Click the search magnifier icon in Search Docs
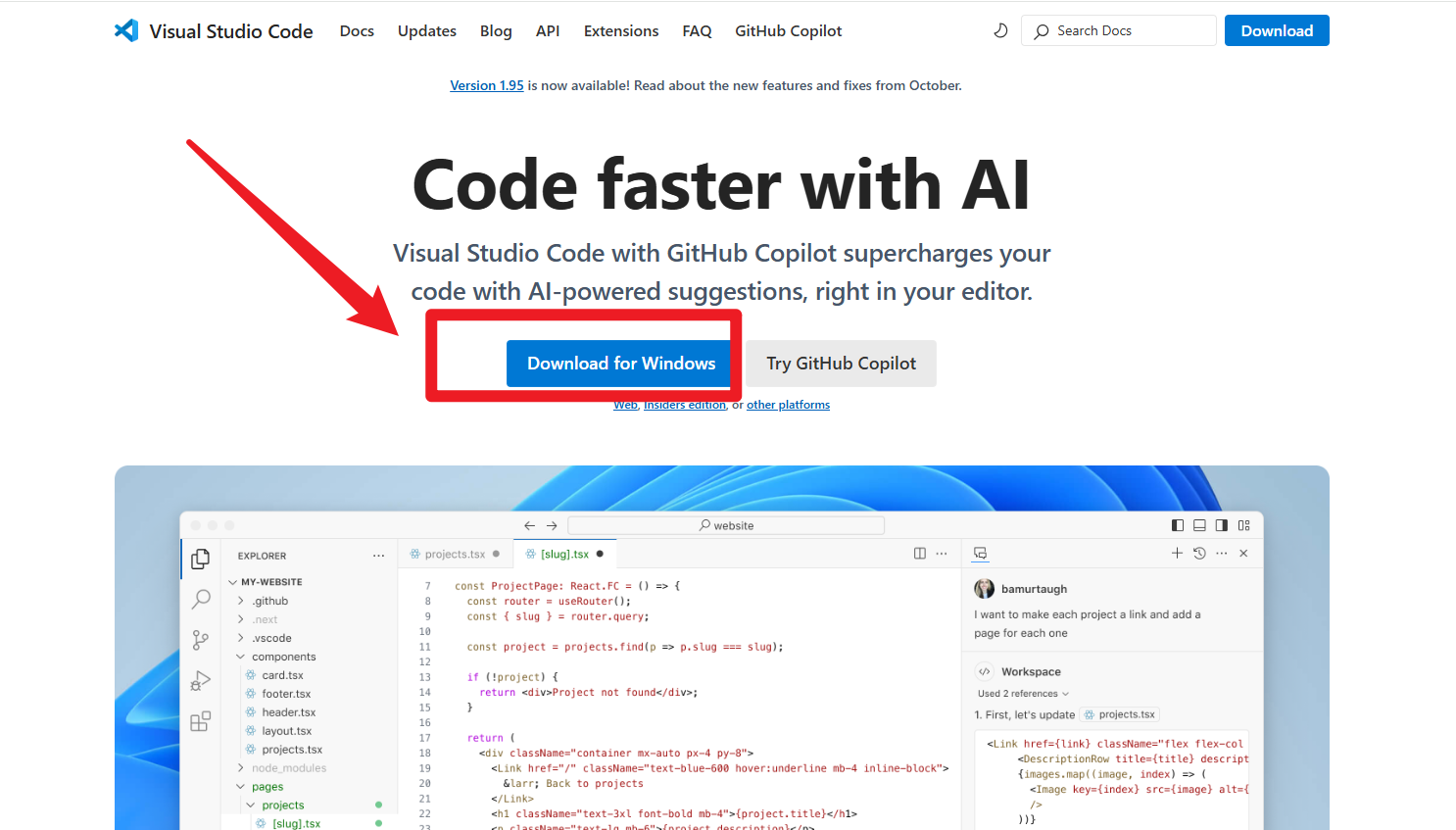Screen dimensions: 1456x830 point(1042,31)
